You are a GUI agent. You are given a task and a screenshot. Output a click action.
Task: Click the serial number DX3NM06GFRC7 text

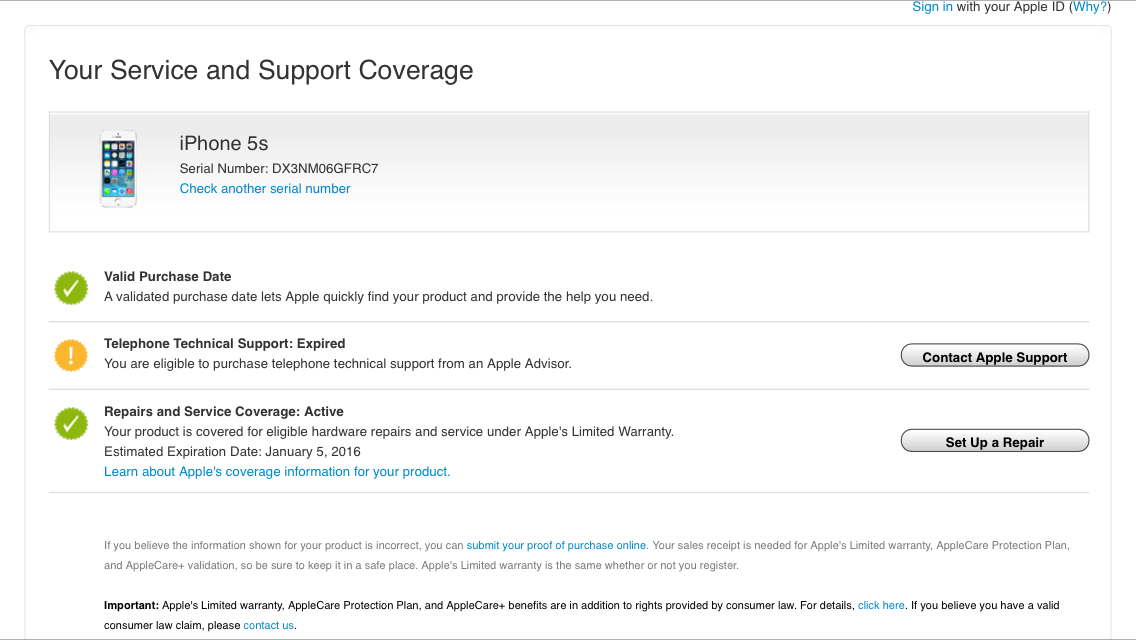point(325,169)
